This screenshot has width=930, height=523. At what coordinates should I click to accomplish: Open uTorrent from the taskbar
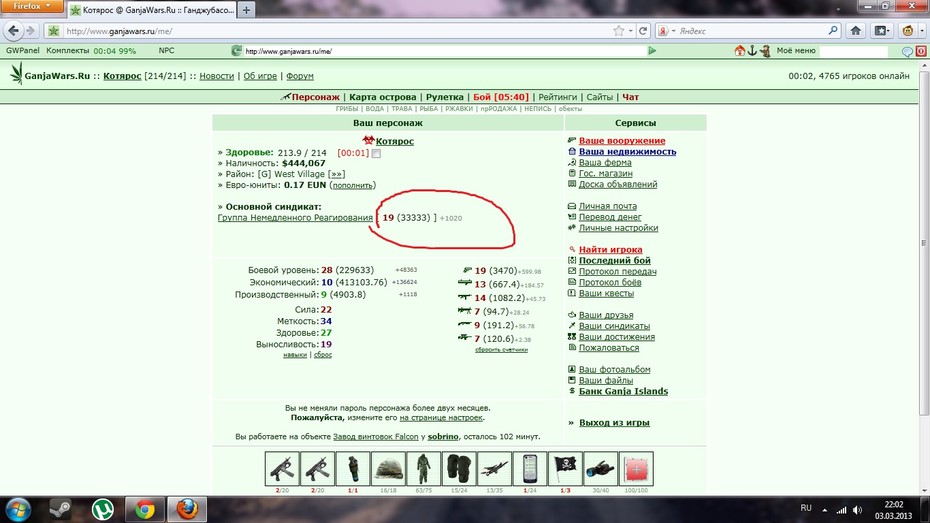tap(103, 509)
